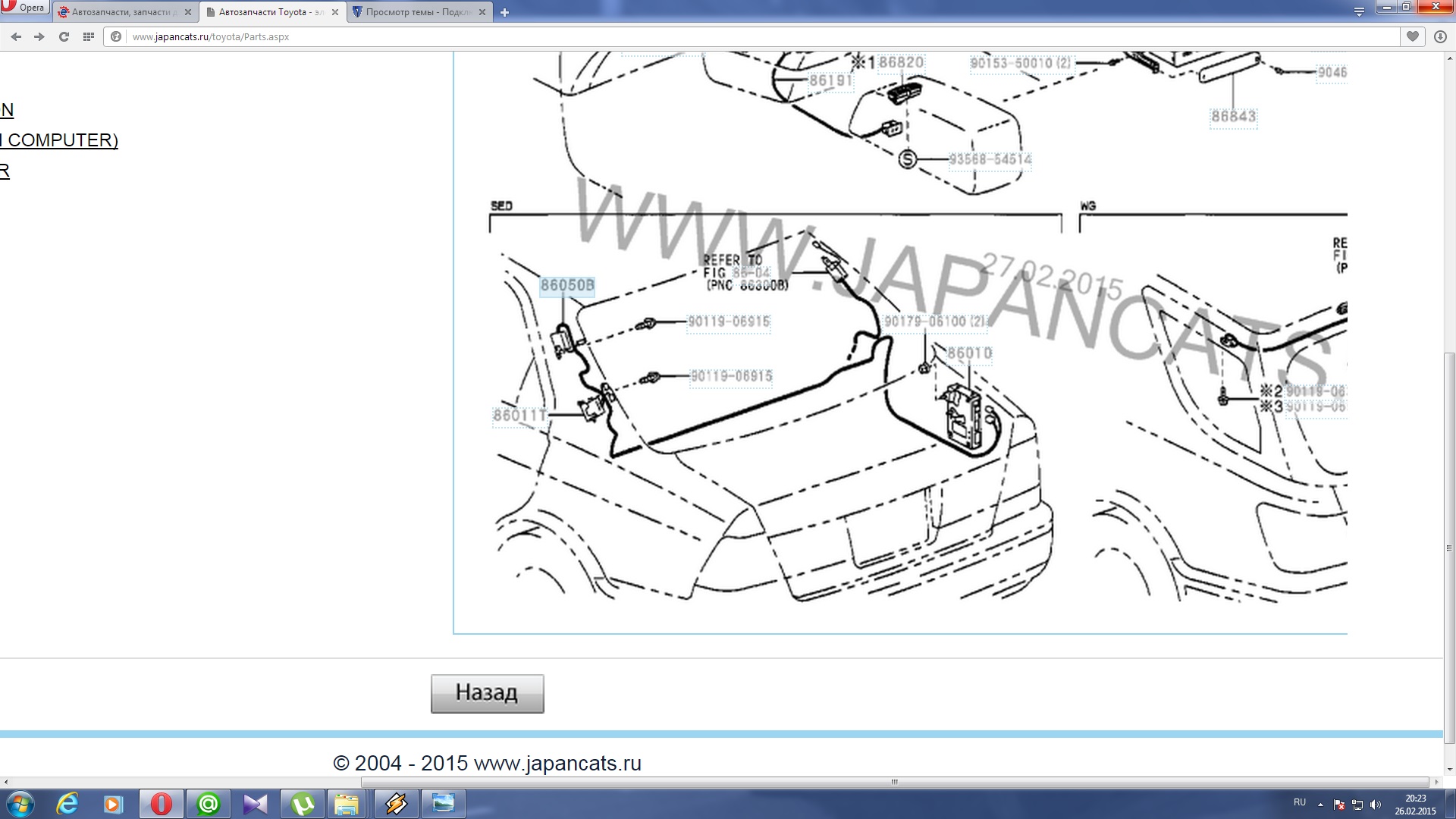The width and height of the screenshot is (1456, 819).
Task: Click the COMPUTER) link on left
Action: click(x=61, y=140)
